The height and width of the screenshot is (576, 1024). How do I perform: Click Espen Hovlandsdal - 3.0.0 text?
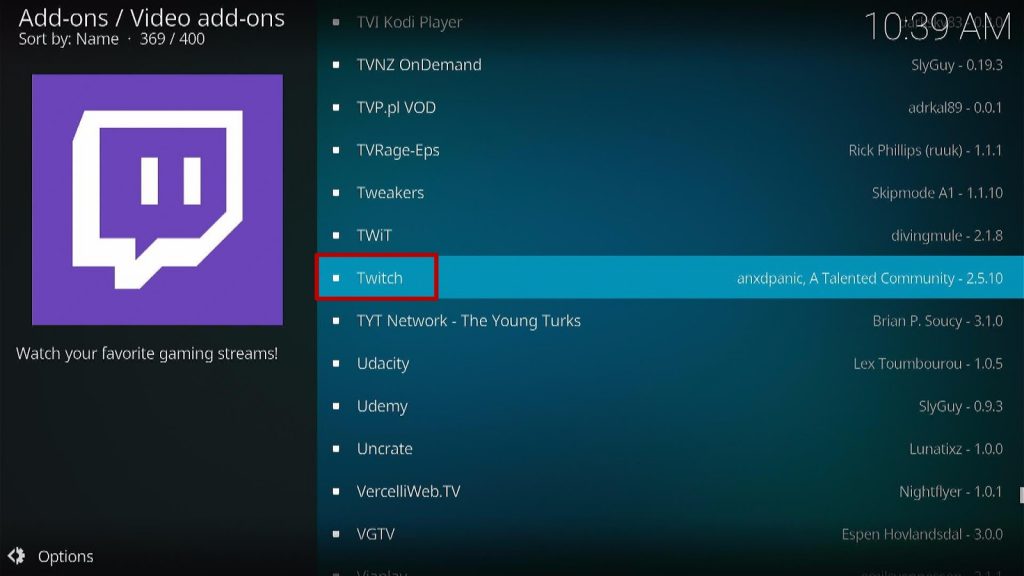[x=922, y=534]
